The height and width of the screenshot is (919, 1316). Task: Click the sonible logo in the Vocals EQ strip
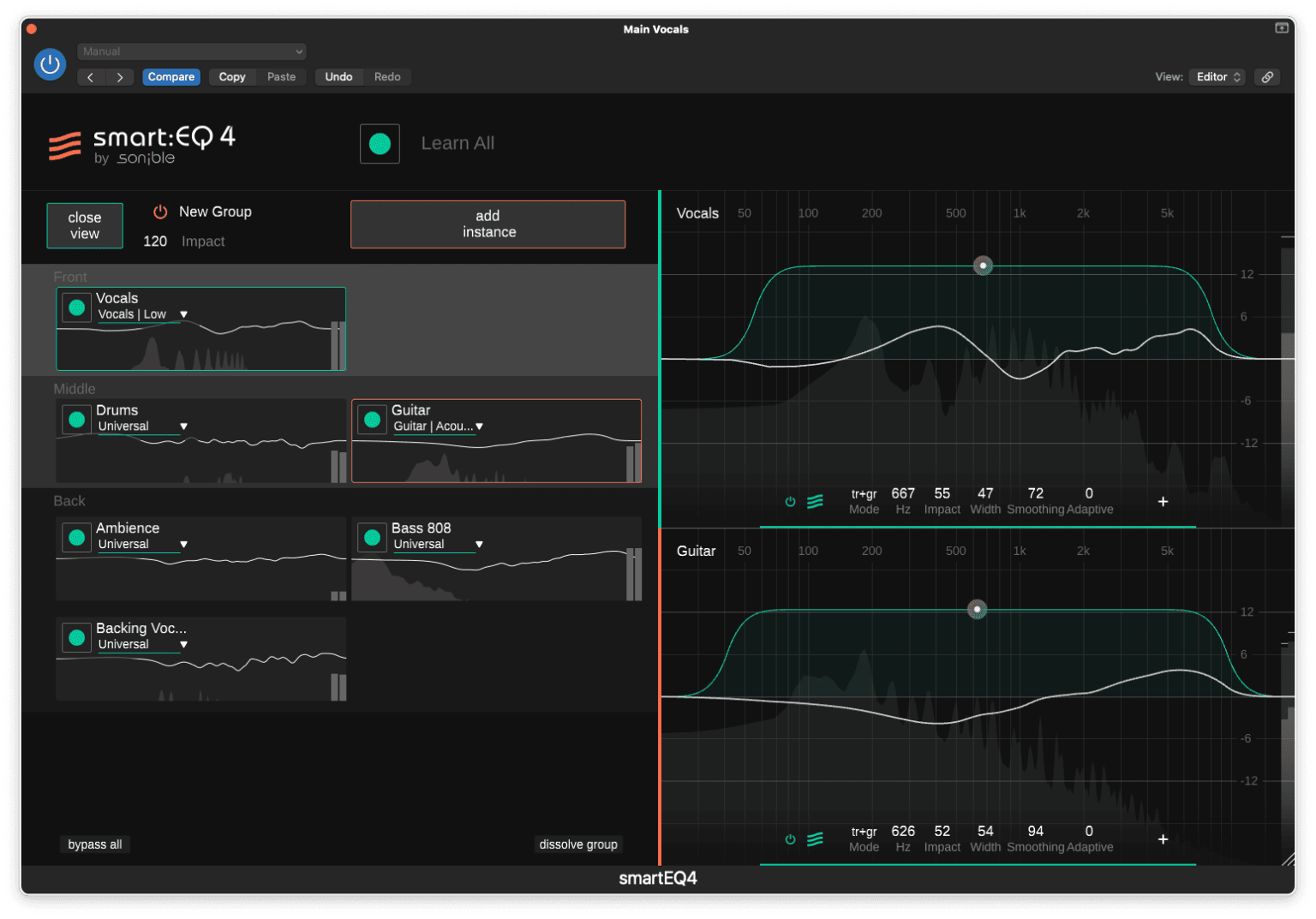pos(815,502)
